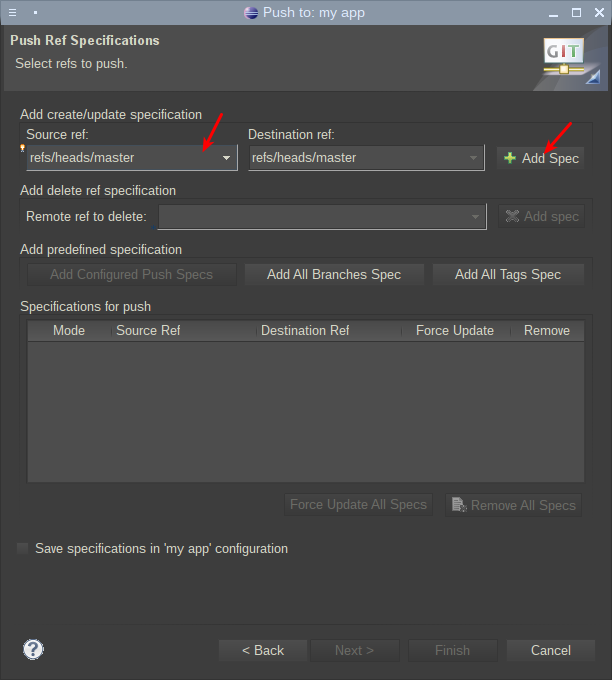The height and width of the screenshot is (680, 612).
Task: Open the Destination ref dropdown
Action: (x=366, y=158)
